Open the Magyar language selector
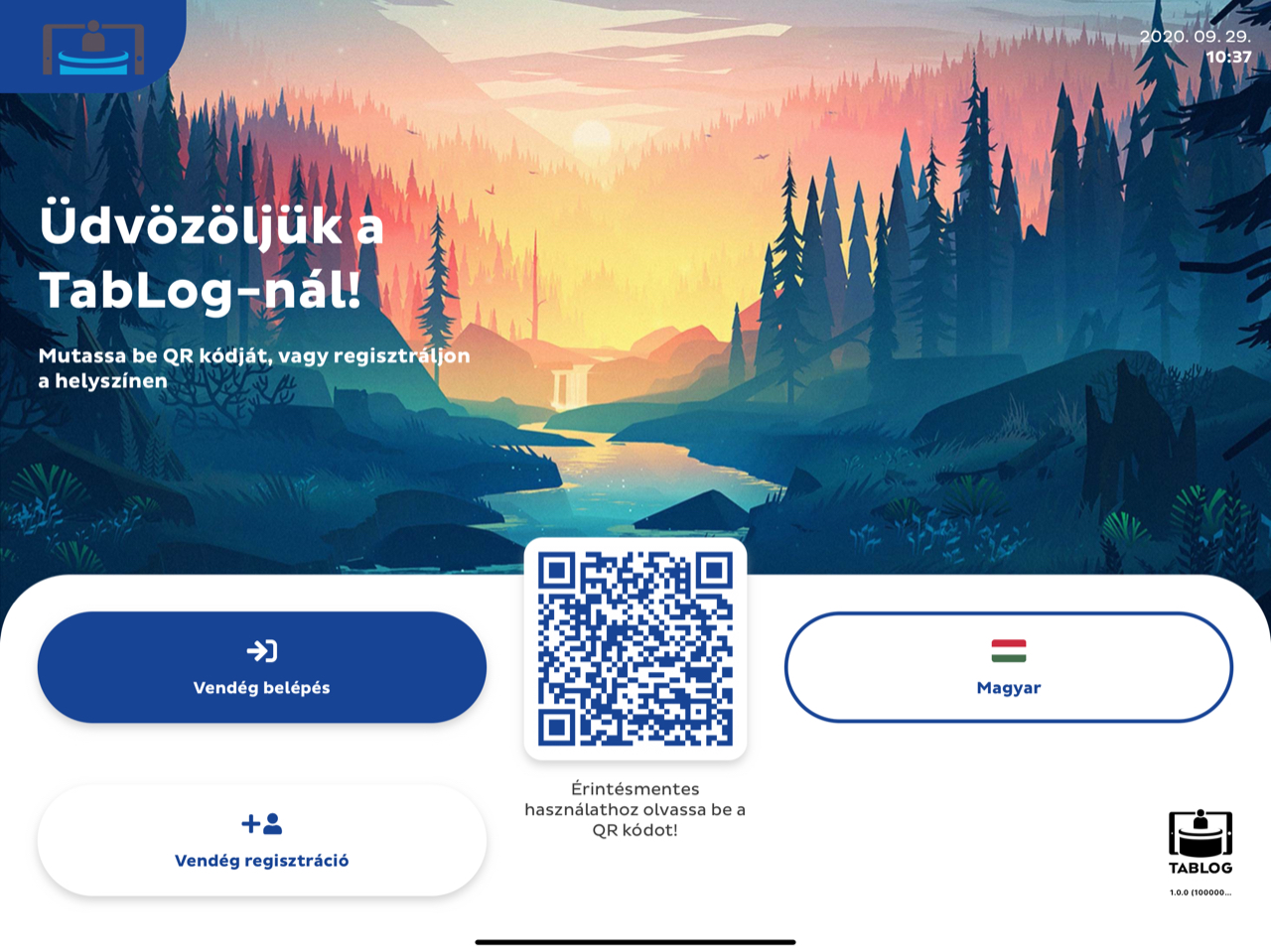 (1009, 667)
